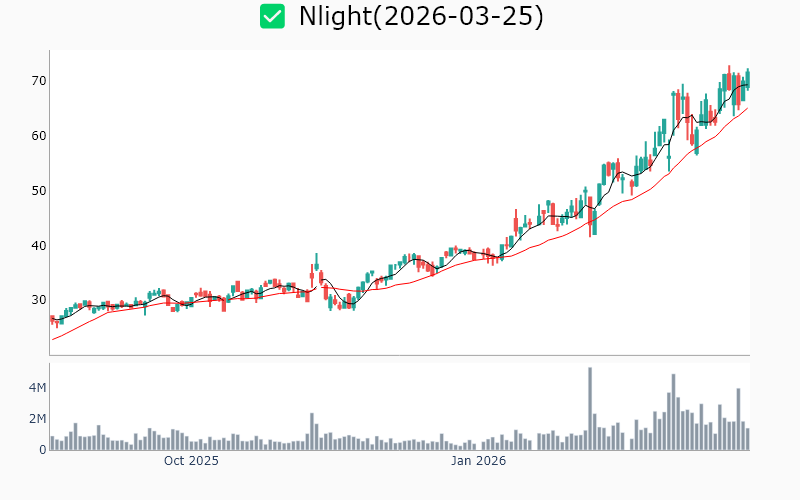Click the 4M volume axis label
Image resolution: width=800 pixels, height=500 pixels.
click(36, 388)
